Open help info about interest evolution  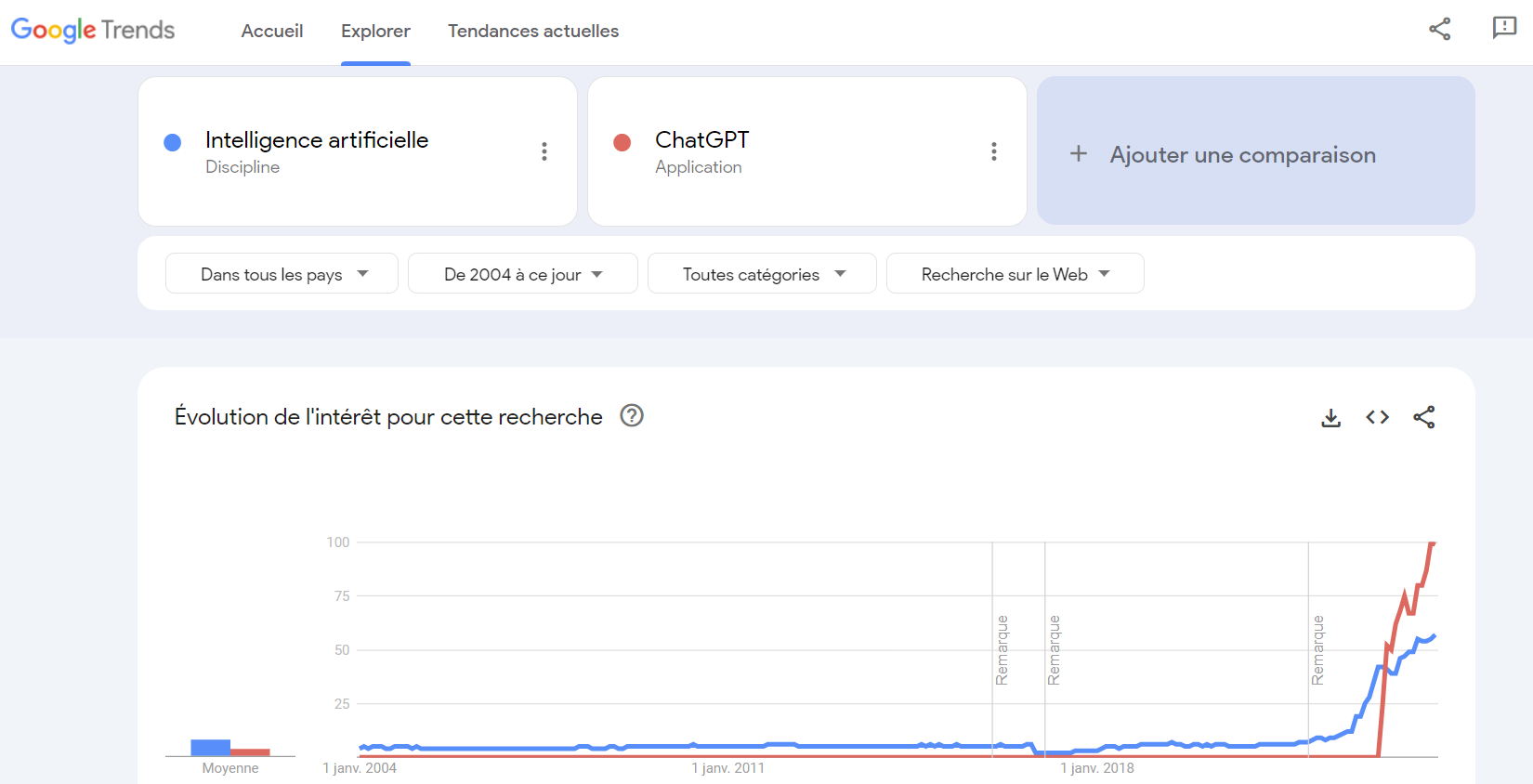632,416
